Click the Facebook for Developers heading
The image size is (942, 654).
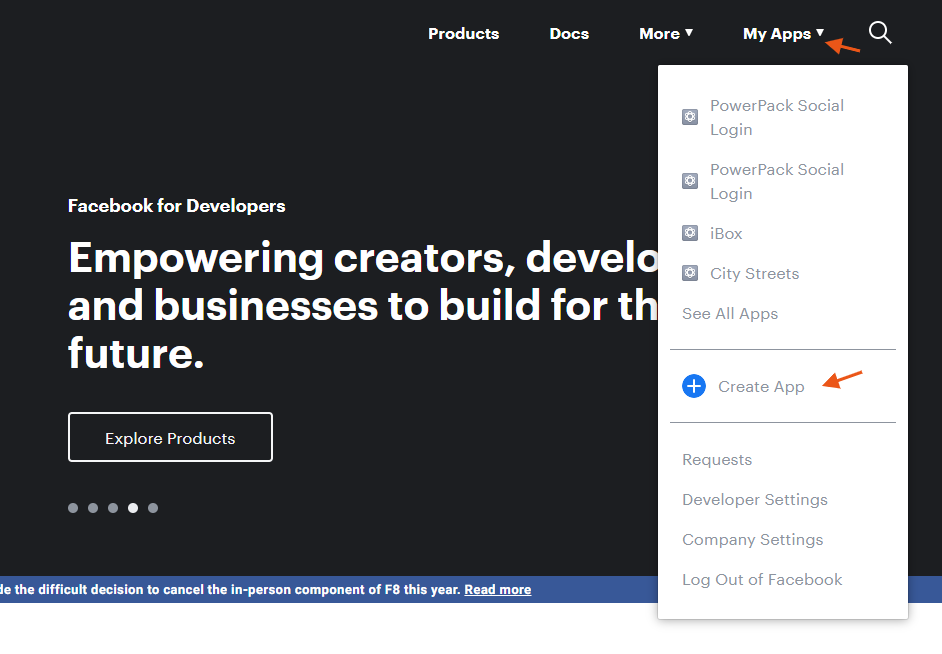(177, 206)
